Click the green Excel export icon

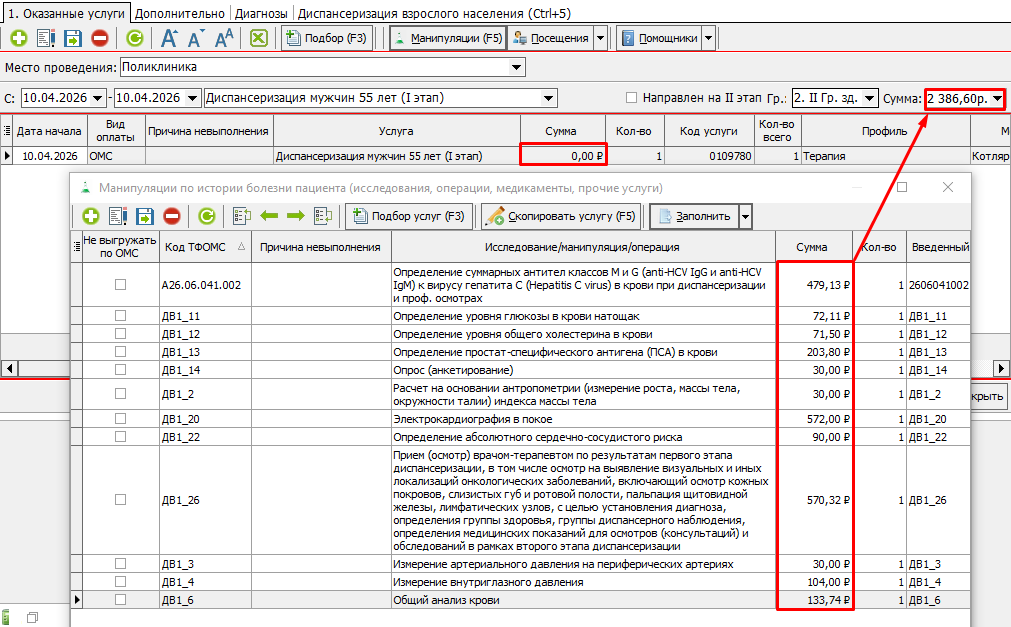point(258,39)
